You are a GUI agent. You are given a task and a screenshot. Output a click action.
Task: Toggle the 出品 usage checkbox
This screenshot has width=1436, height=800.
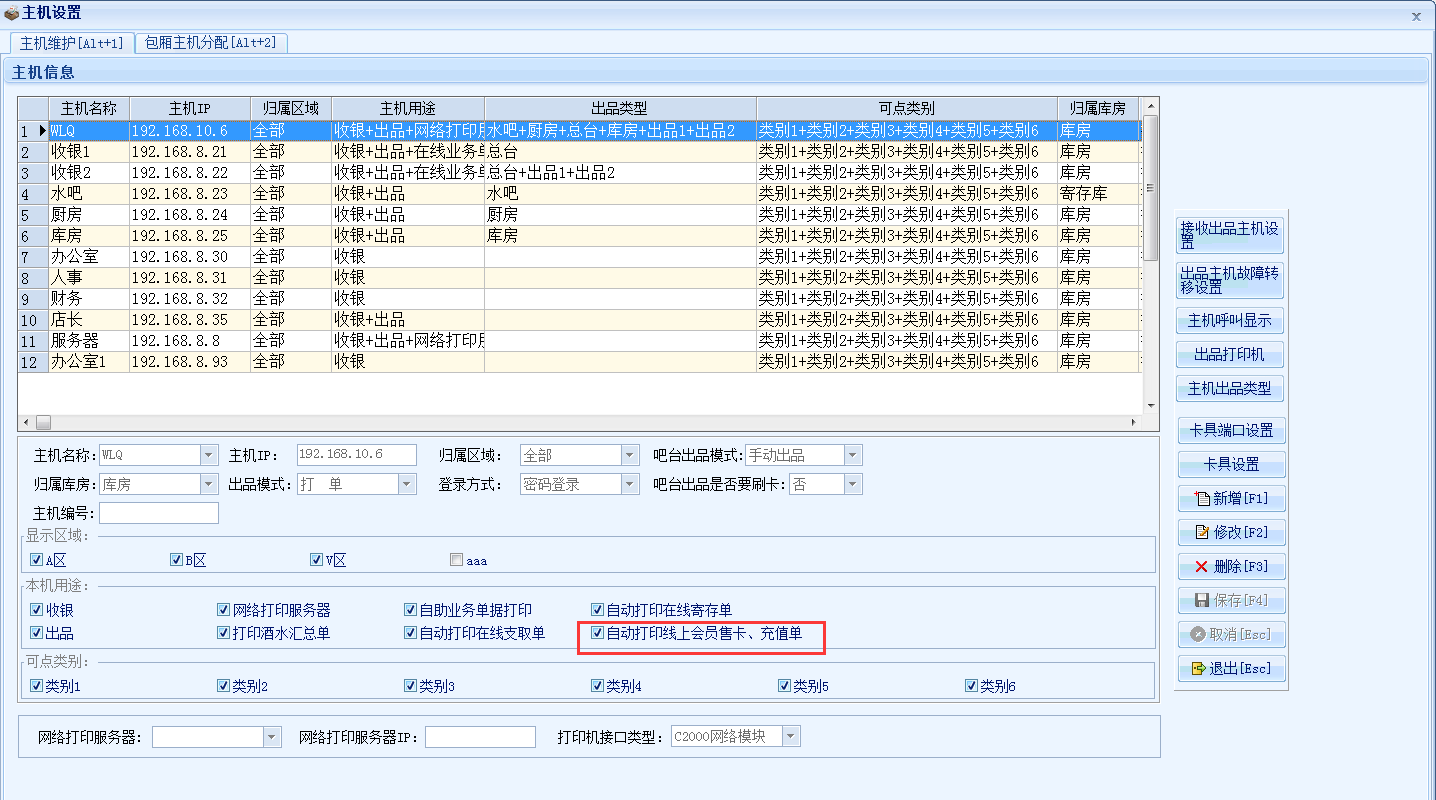(x=36, y=633)
